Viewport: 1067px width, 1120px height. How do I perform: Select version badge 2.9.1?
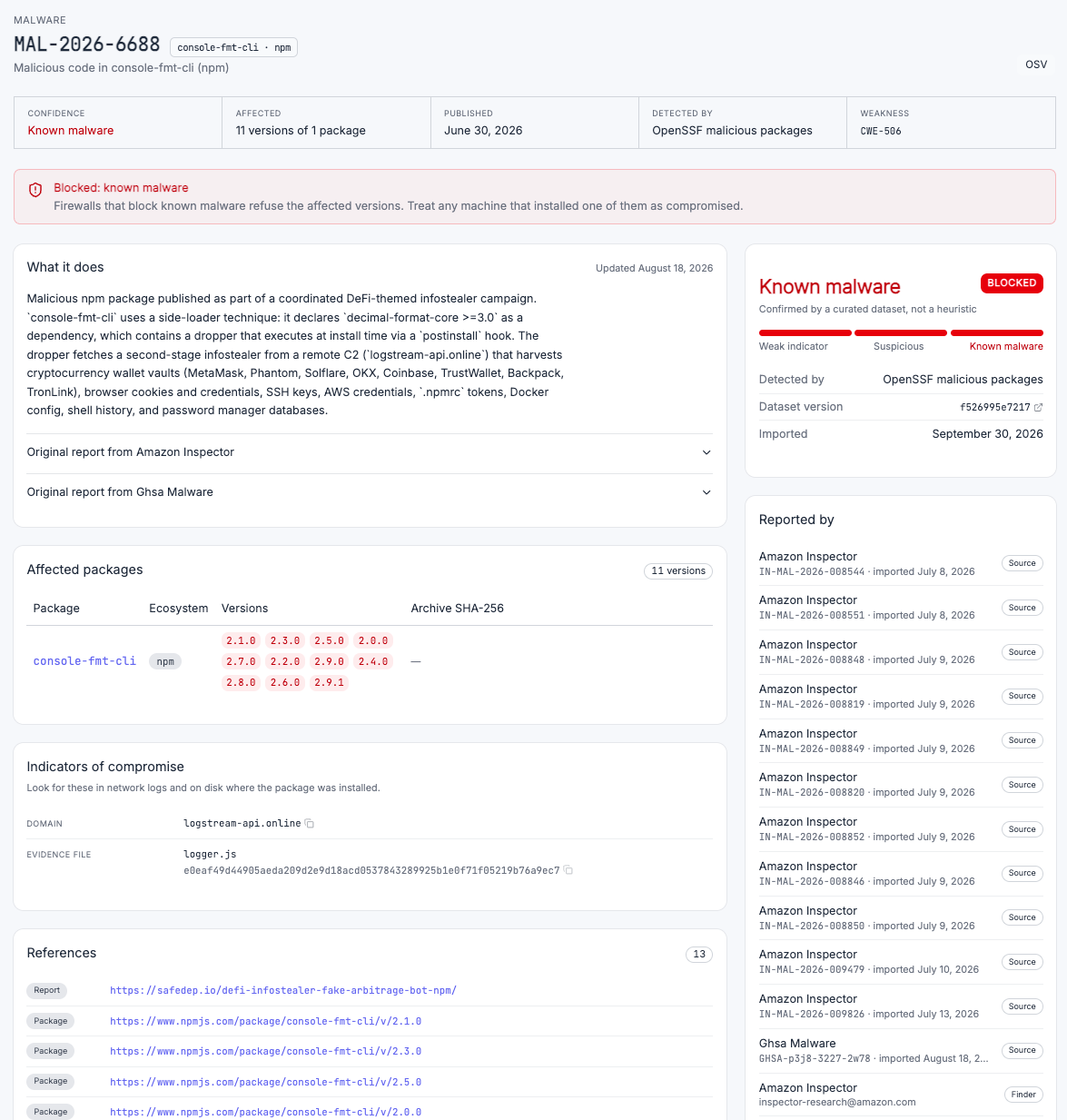[329, 682]
